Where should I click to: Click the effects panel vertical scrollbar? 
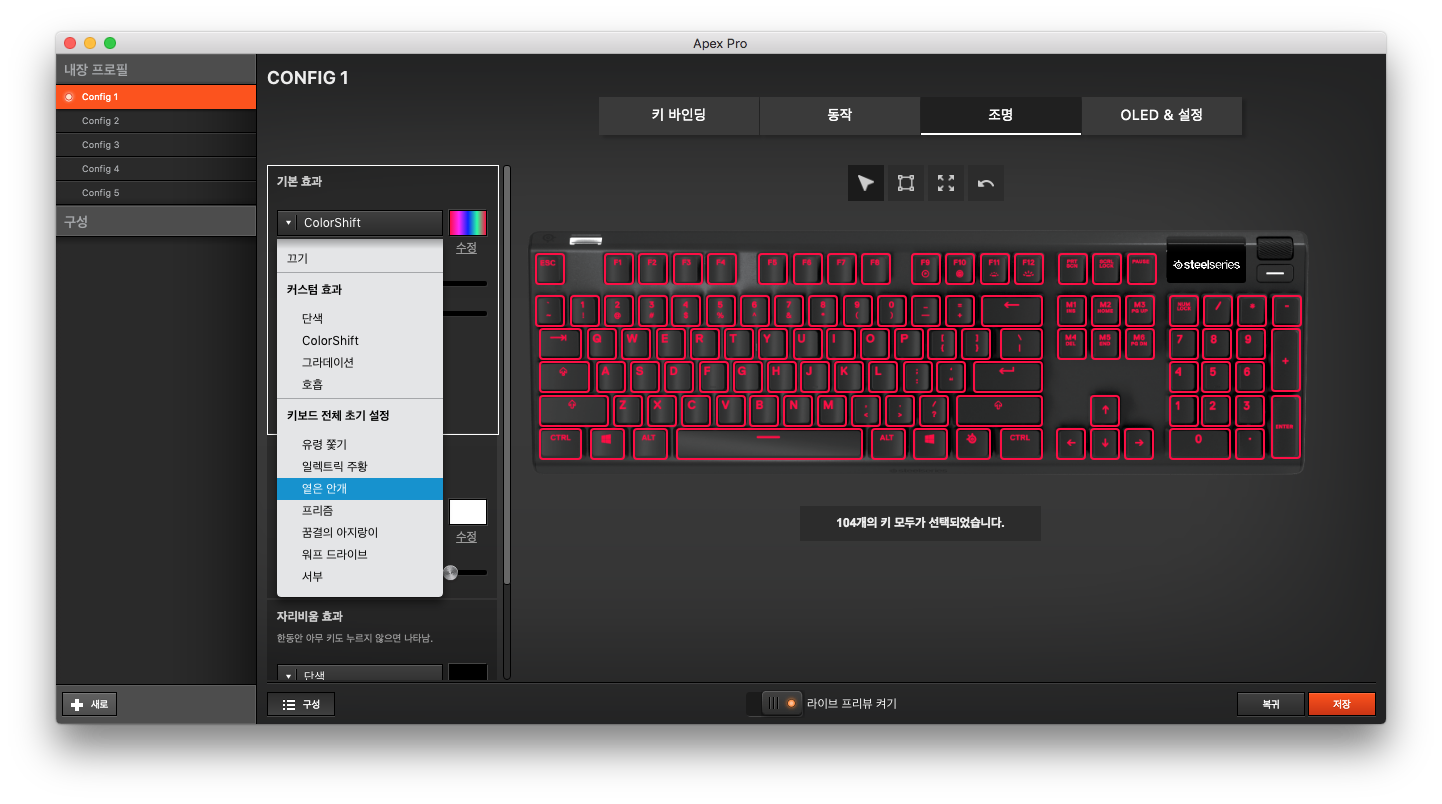click(507, 375)
